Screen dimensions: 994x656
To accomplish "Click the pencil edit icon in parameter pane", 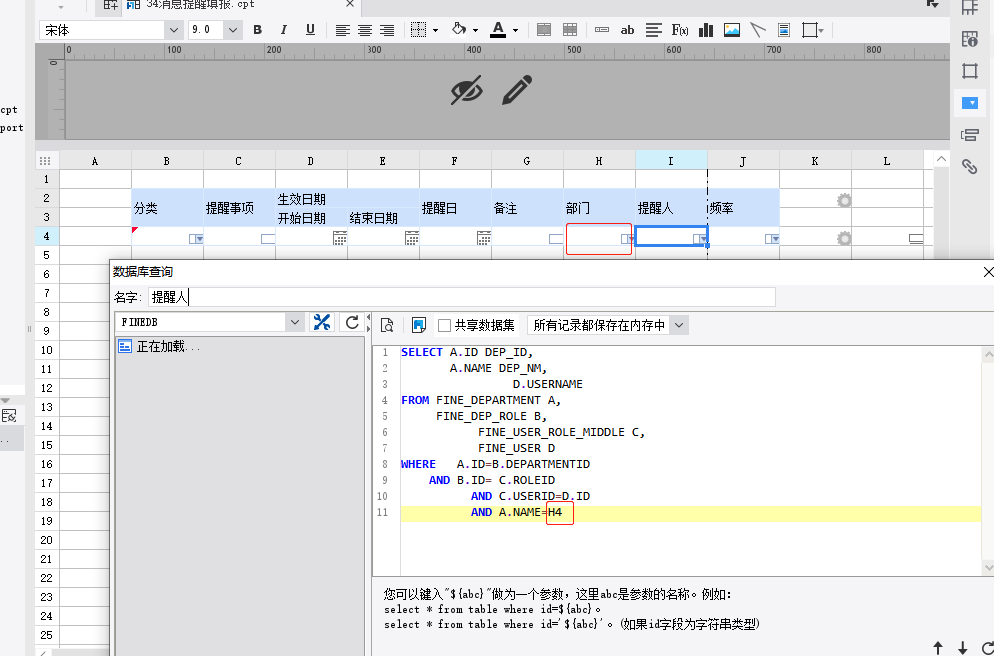I will (x=517, y=90).
